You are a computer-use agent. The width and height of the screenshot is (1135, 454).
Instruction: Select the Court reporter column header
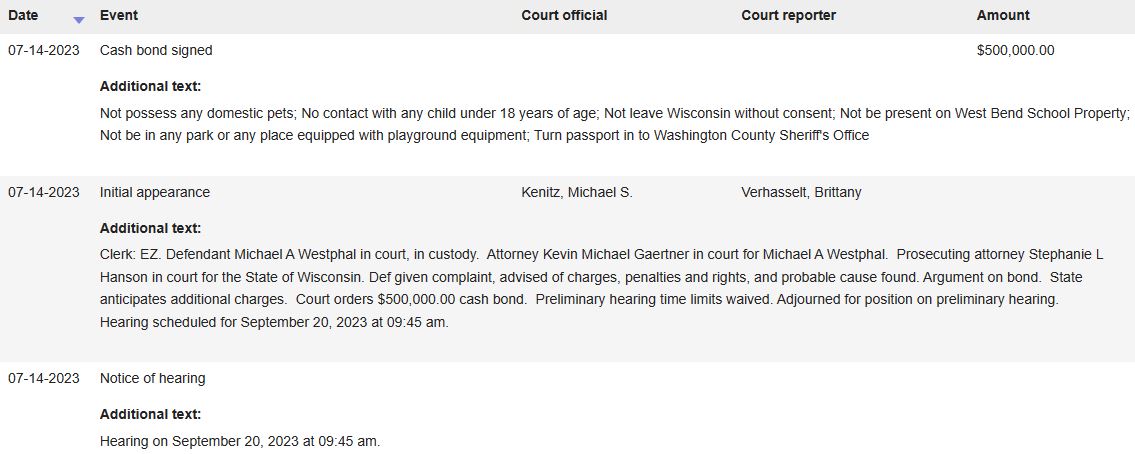pos(788,15)
